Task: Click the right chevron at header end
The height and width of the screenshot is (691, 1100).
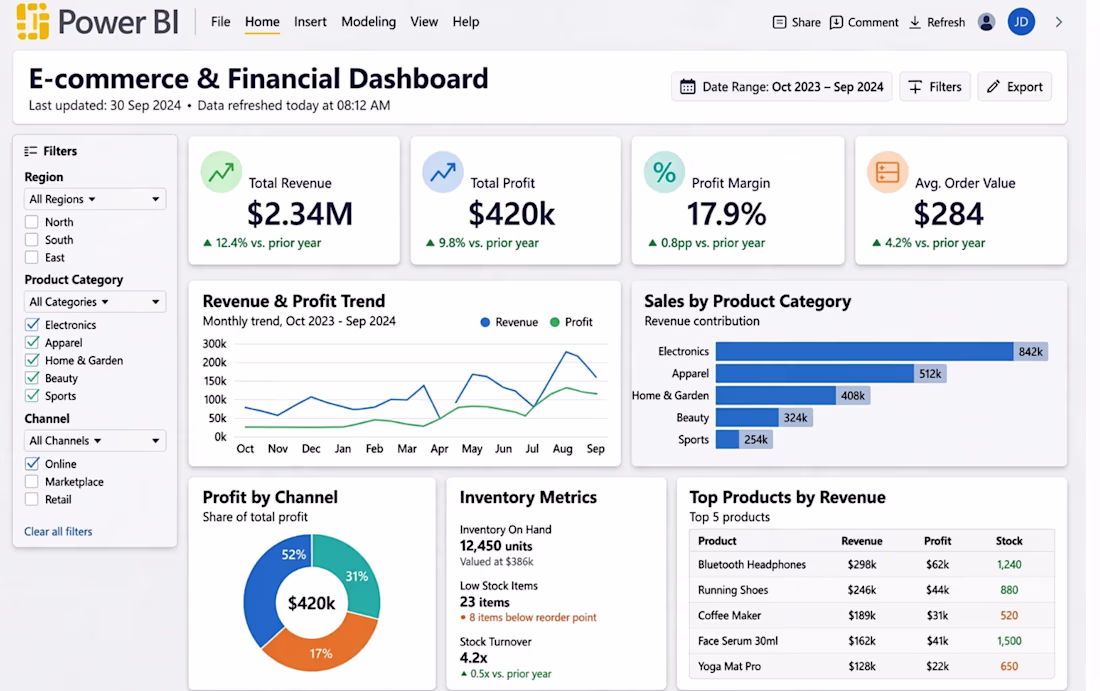Action: 1059,22
